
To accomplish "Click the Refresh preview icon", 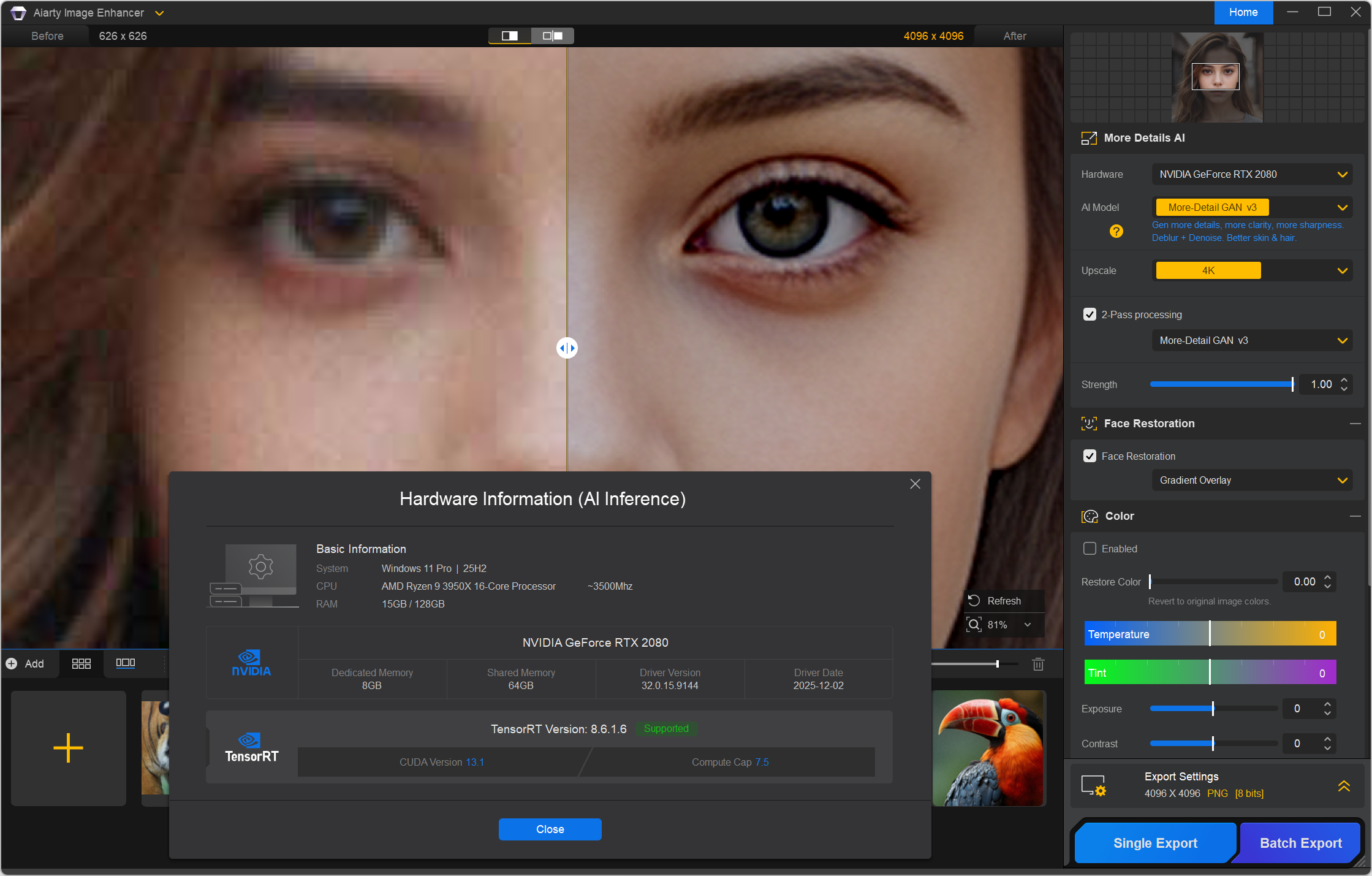I will tap(974, 601).
